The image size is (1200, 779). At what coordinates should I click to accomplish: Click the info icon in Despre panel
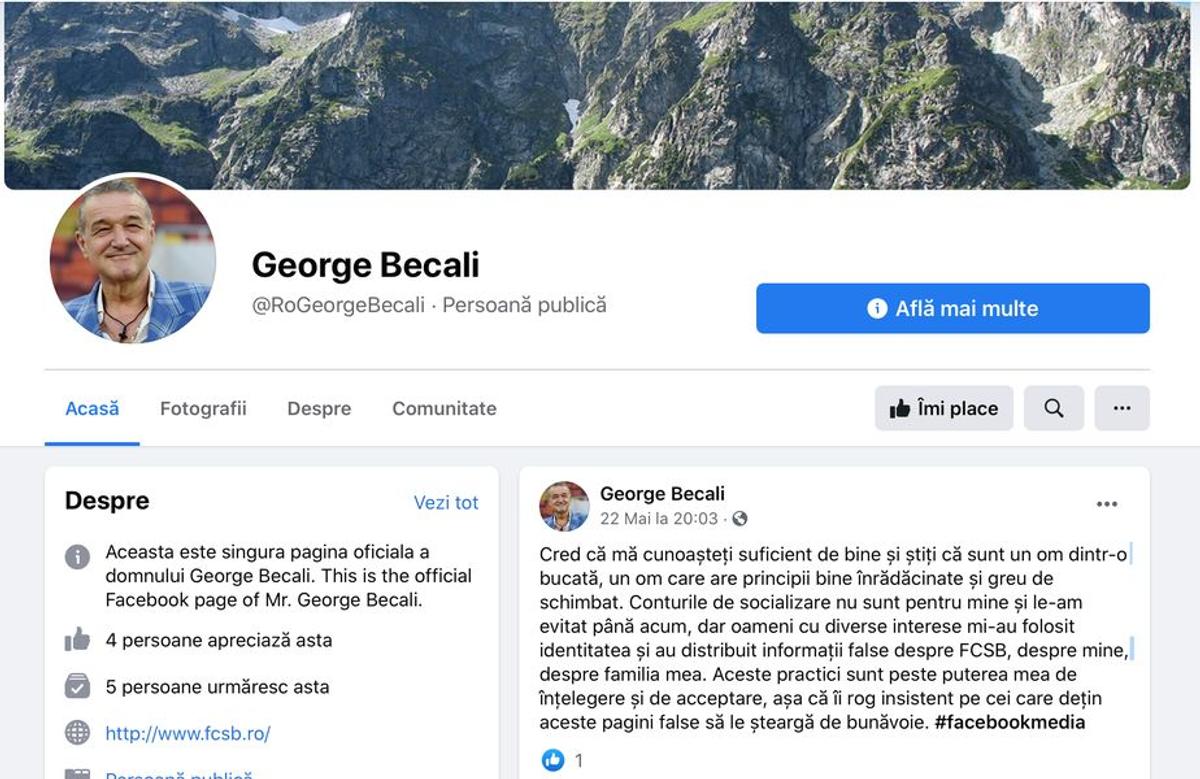pos(77,557)
